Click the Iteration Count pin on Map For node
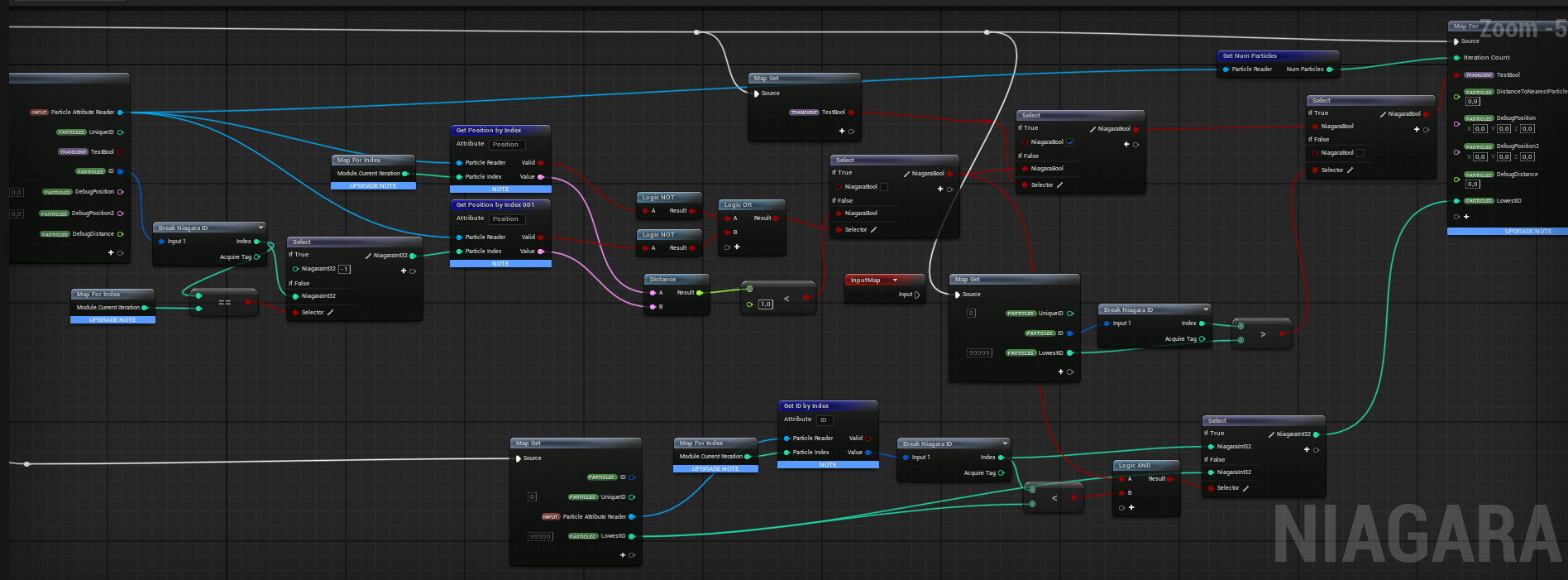Screen dimensions: 1568x580 point(1456,58)
